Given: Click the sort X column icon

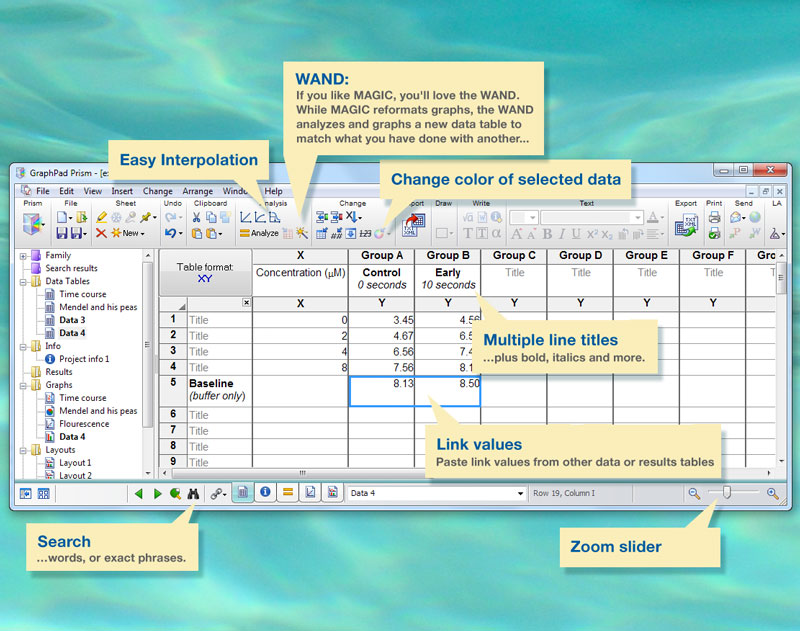Looking at the screenshot, I should click(352, 217).
